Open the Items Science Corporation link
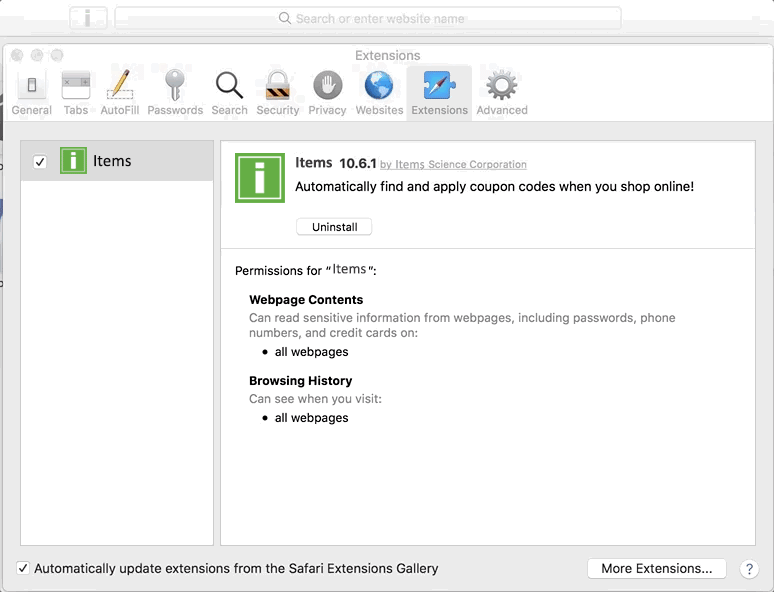 pos(453,164)
